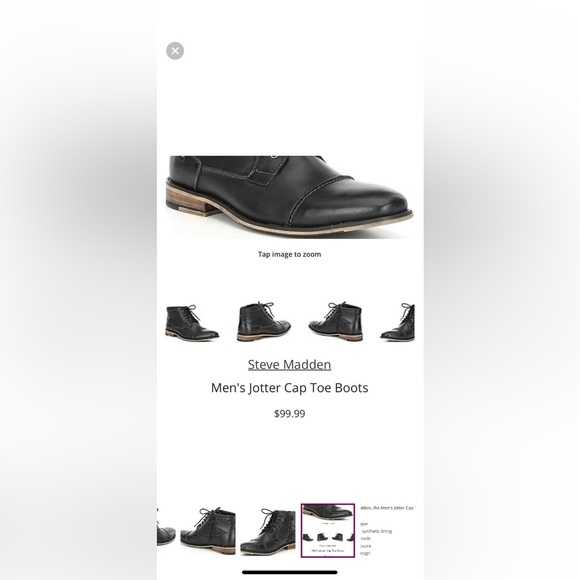Select the second thumbnail with tan sole boot
Screen dimensions: 580x580
pos(263,321)
